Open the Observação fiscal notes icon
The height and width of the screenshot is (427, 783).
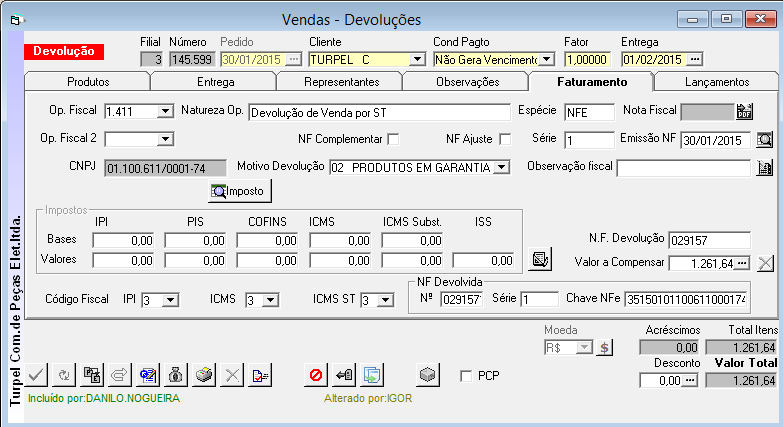(x=765, y=169)
